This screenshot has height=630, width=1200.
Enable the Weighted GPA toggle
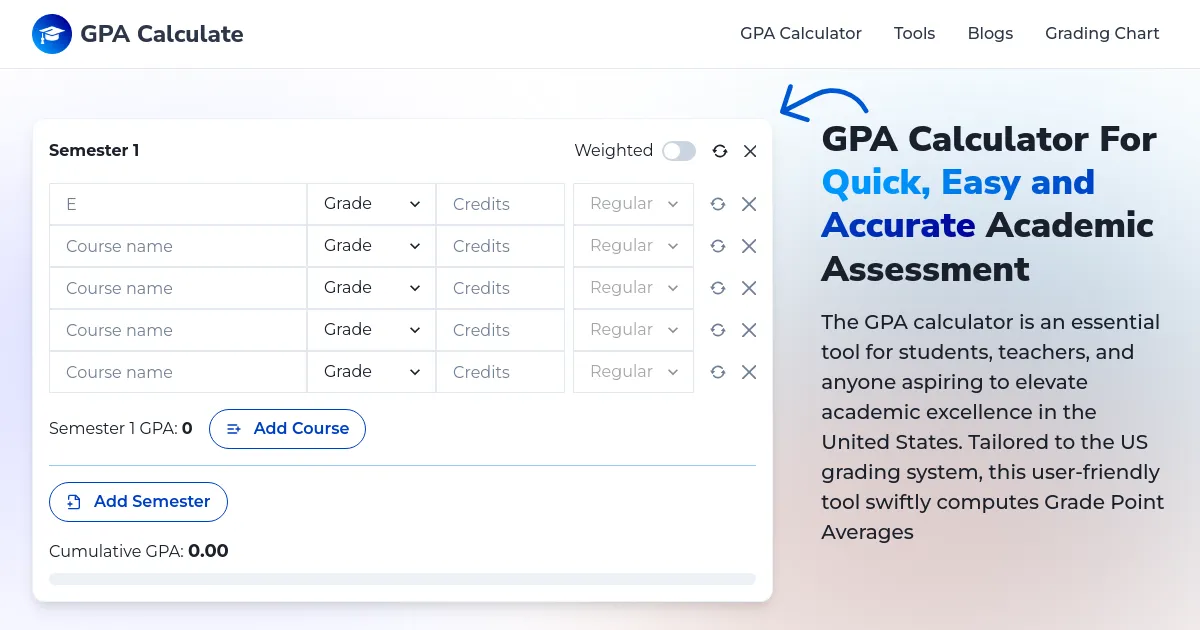coord(679,150)
